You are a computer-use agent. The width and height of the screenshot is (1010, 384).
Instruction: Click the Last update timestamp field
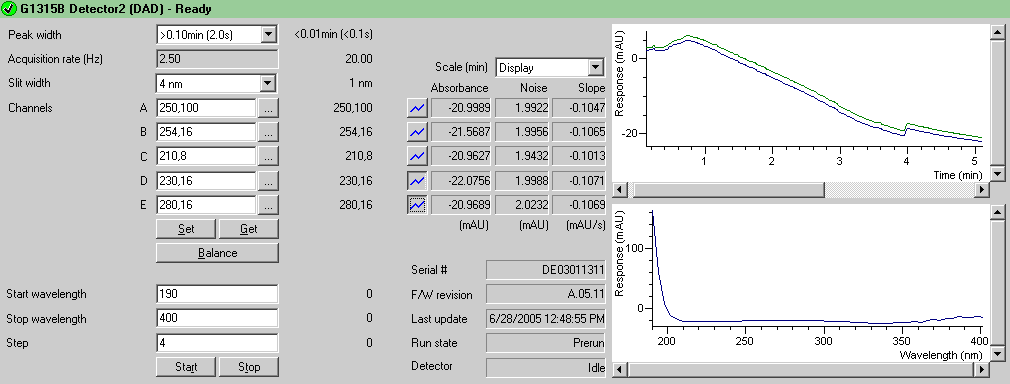pos(546,318)
